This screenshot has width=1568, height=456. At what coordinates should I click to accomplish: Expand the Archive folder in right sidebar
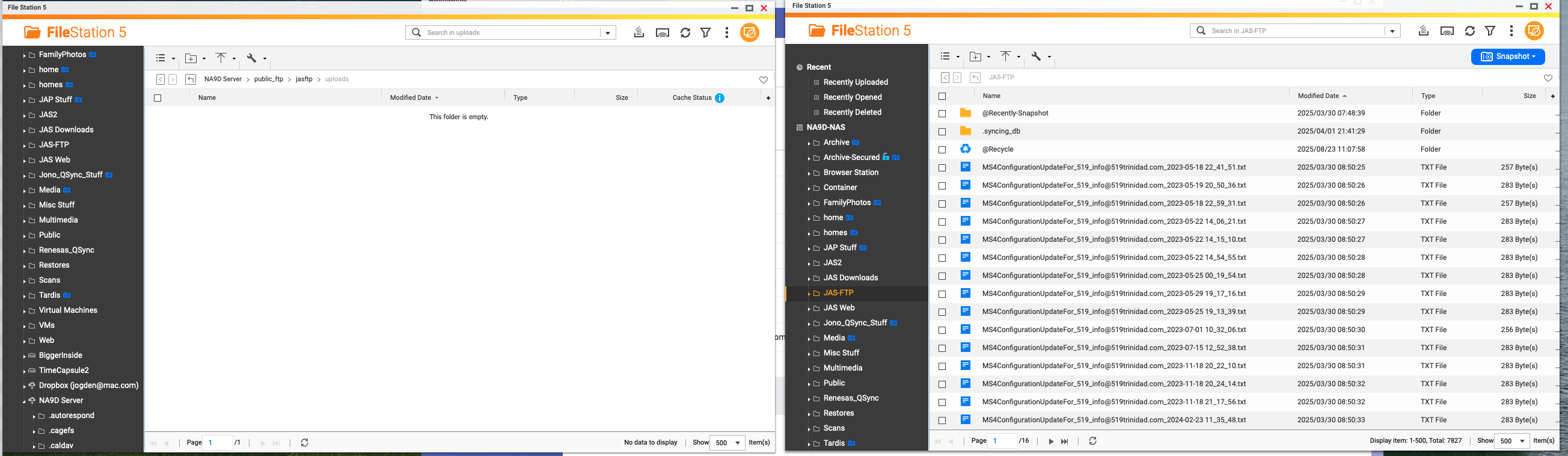click(809, 143)
